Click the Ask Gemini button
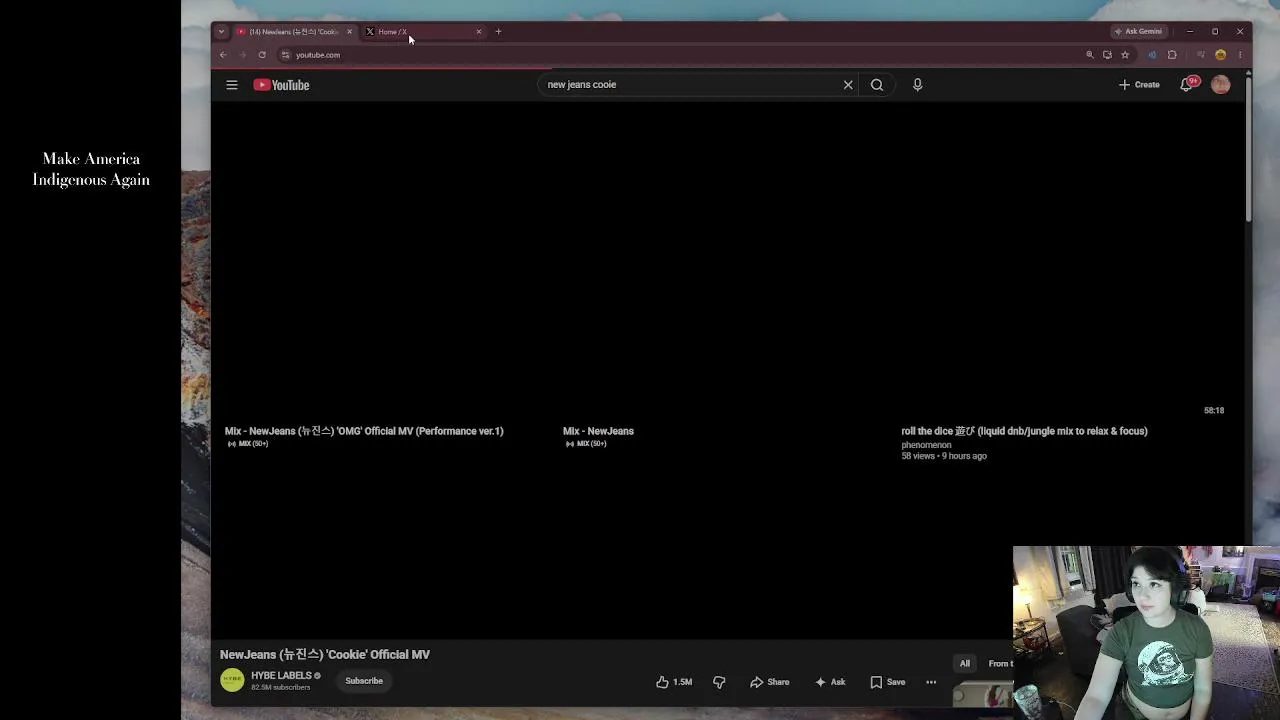Image resolution: width=1280 pixels, height=720 pixels. pos(1139,32)
